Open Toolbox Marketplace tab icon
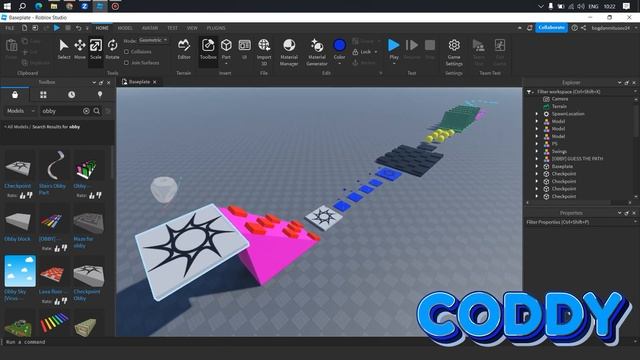Image resolution: width=640 pixels, height=360 pixels. (15, 95)
